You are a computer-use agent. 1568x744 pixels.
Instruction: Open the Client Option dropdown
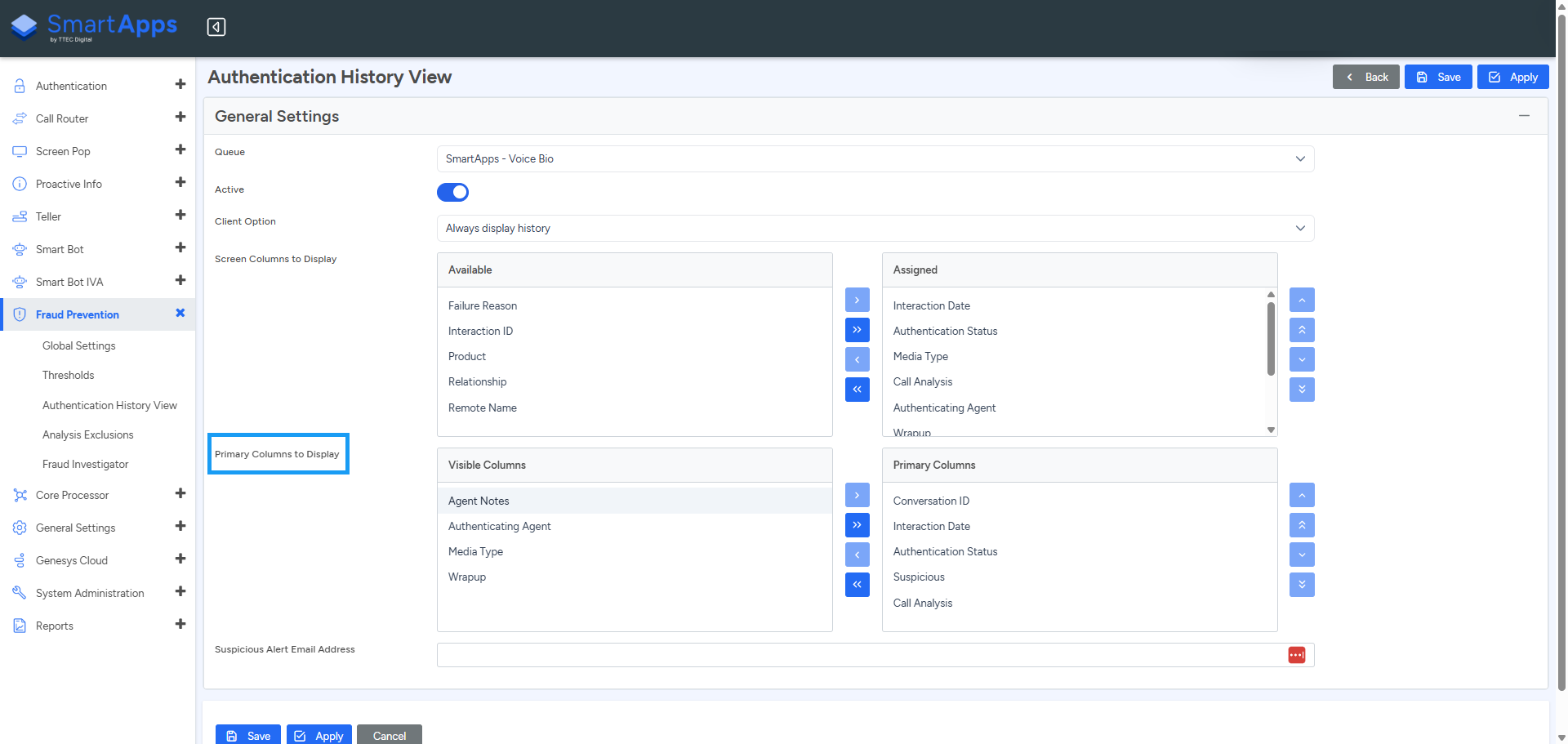(875, 228)
